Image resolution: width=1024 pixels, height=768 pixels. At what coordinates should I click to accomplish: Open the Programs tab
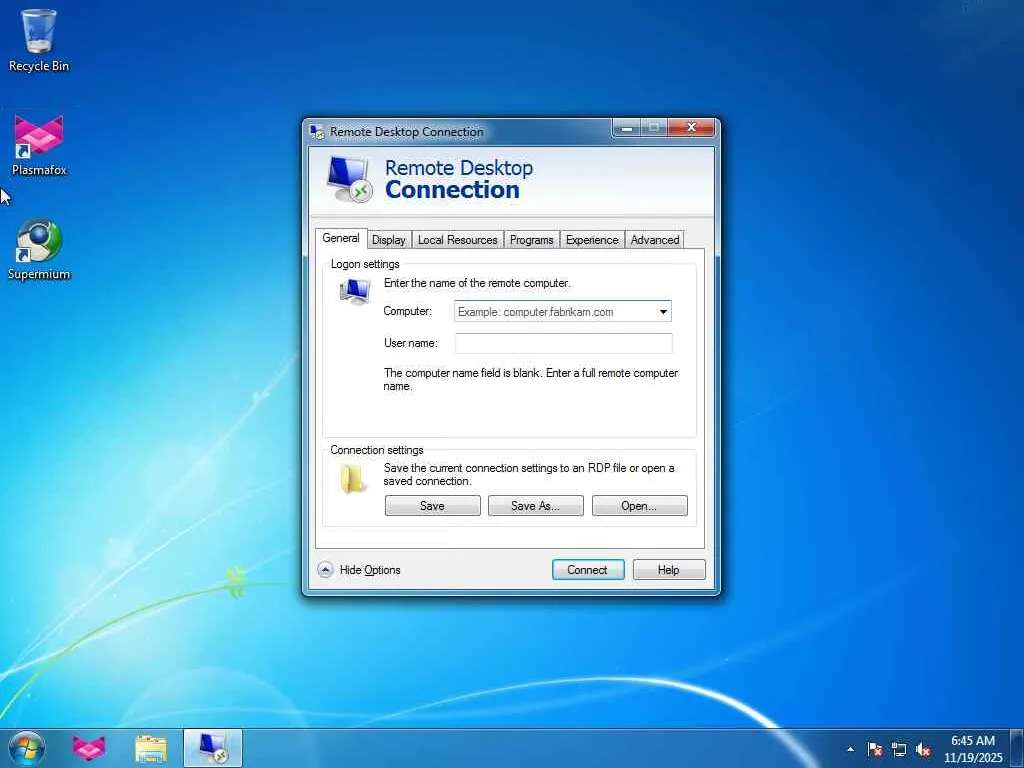(532, 240)
